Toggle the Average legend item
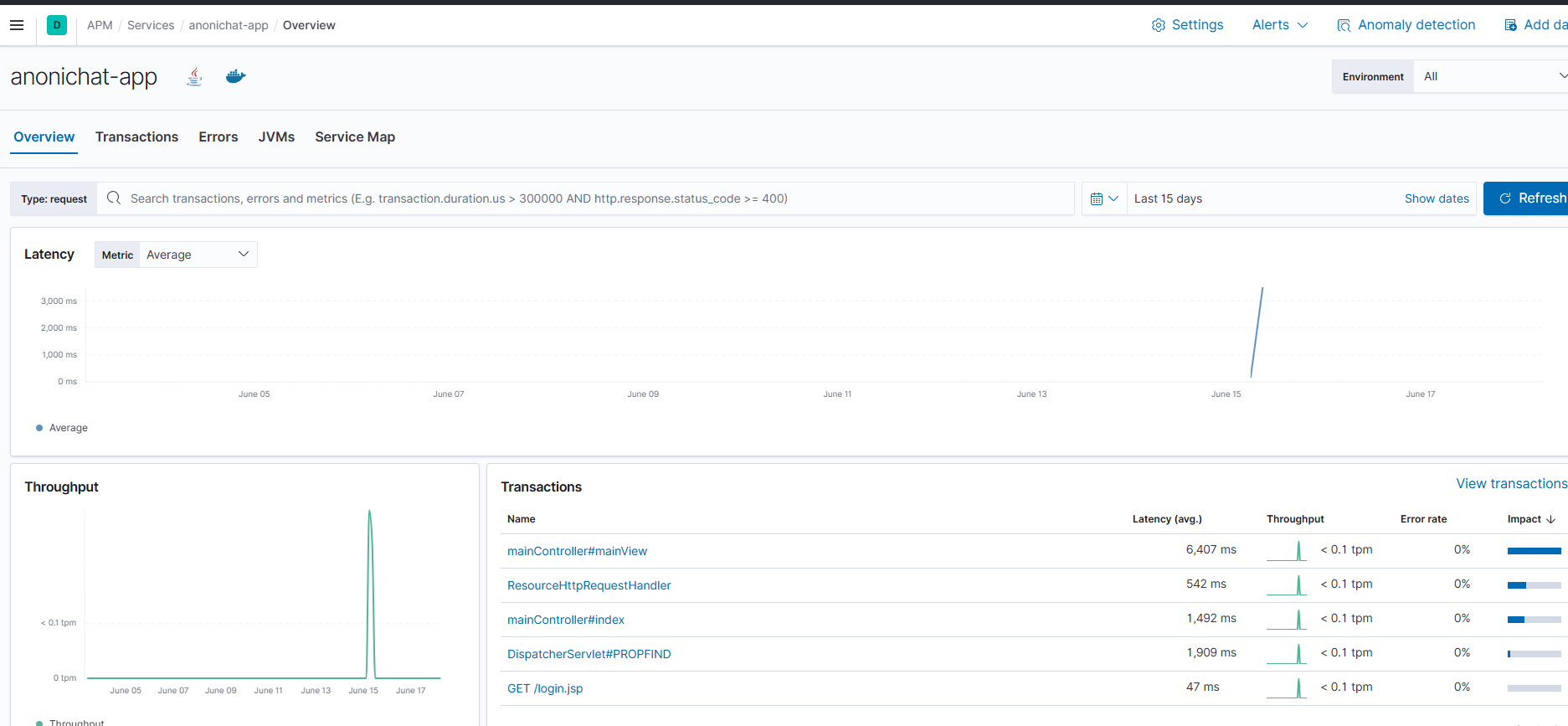The width and height of the screenshot is (1568, 726). 62,428
